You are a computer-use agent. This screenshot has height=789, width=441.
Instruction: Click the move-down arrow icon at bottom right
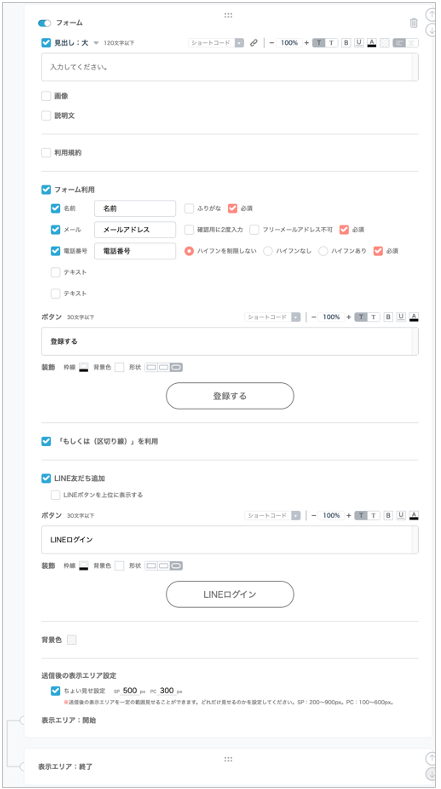(431, 773)
